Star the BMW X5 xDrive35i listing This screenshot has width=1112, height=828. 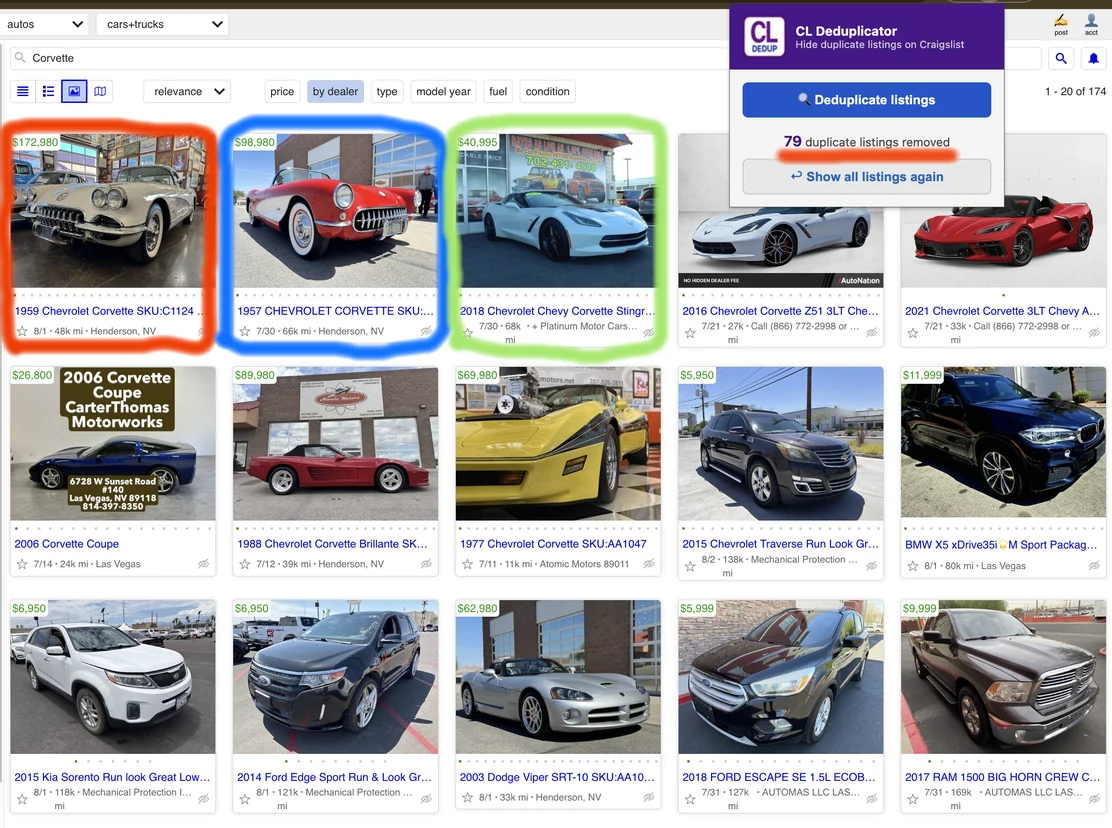pyautogui.click(x=913, y=566)
